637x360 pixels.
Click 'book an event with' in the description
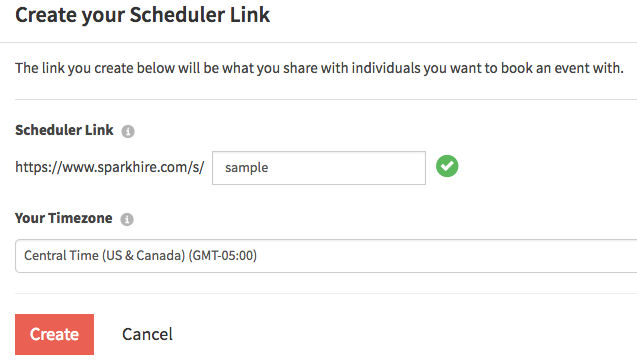[562, 68]
